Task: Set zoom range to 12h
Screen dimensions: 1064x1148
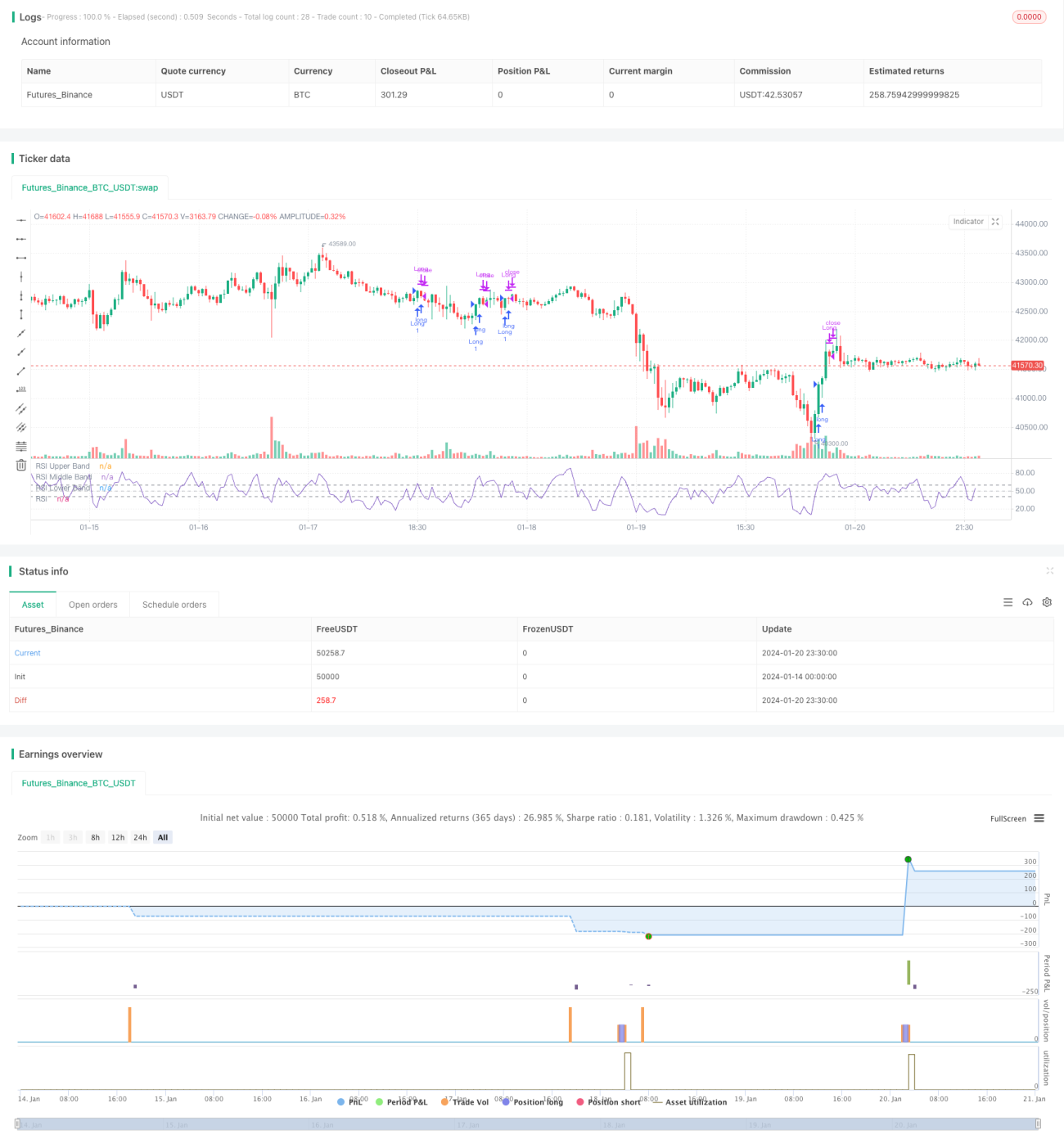Action: coord(118,837)
